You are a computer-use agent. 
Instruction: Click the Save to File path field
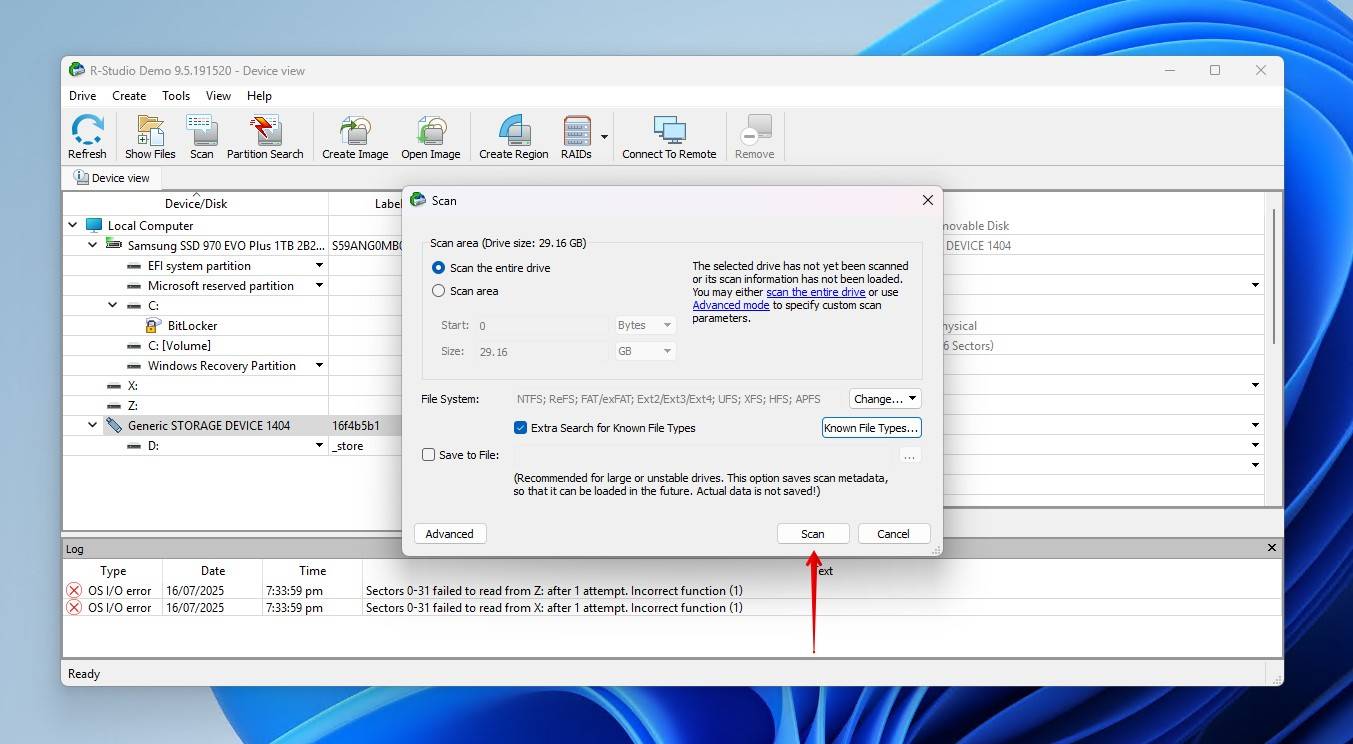[x=704, y=455]
